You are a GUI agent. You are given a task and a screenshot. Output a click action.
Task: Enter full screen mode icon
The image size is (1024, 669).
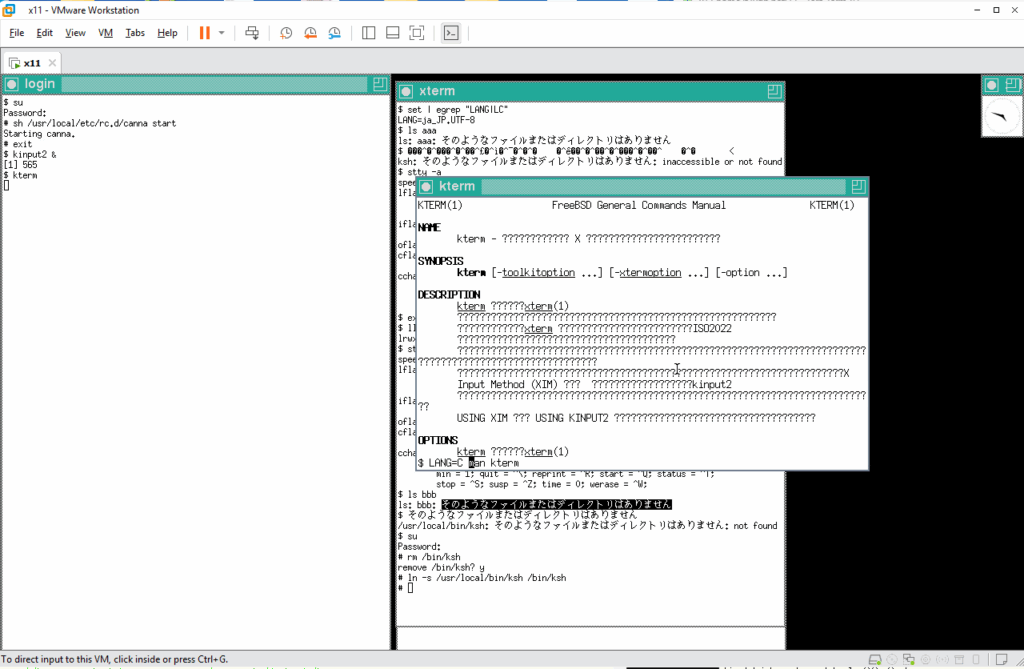point(417,33)
